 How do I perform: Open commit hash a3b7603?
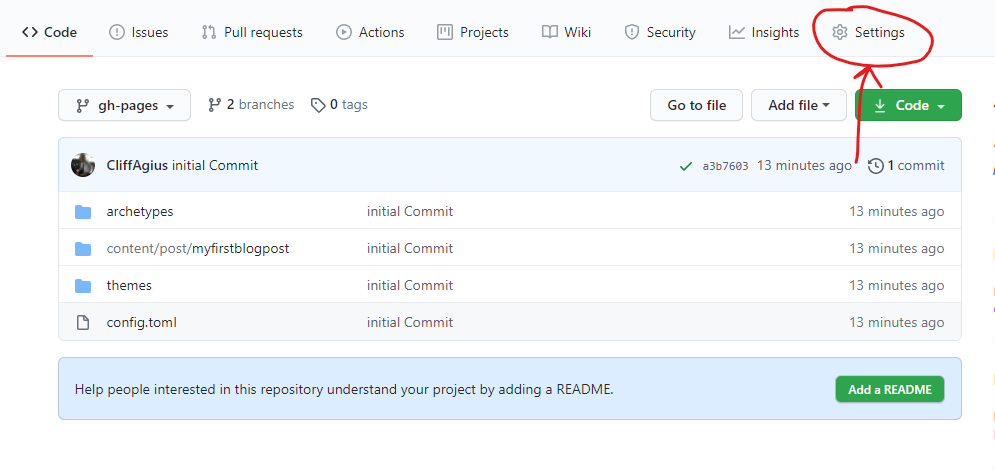725,166
